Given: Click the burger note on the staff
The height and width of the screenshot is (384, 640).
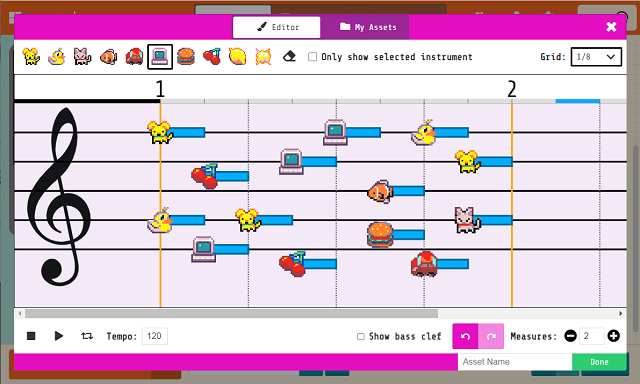Looking at the screenshot, I should point(380,235).
